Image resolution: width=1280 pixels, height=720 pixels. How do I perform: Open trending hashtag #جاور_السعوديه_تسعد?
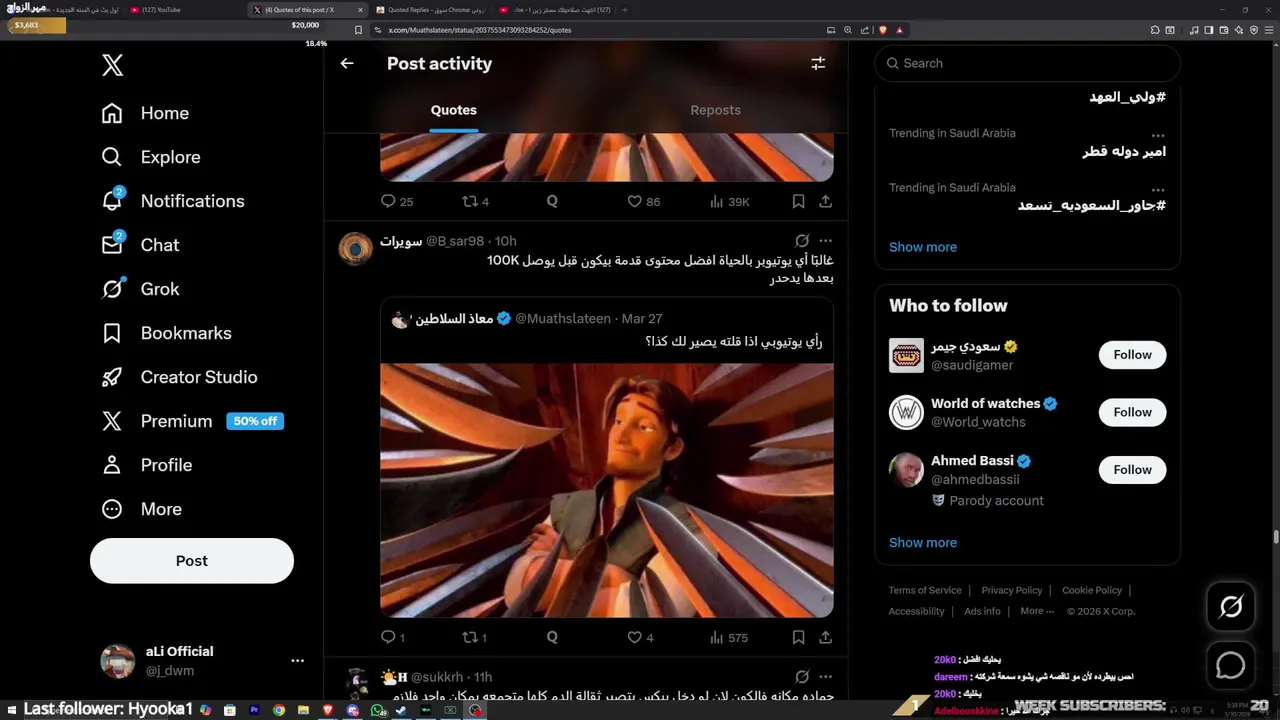pos(1092,205)
